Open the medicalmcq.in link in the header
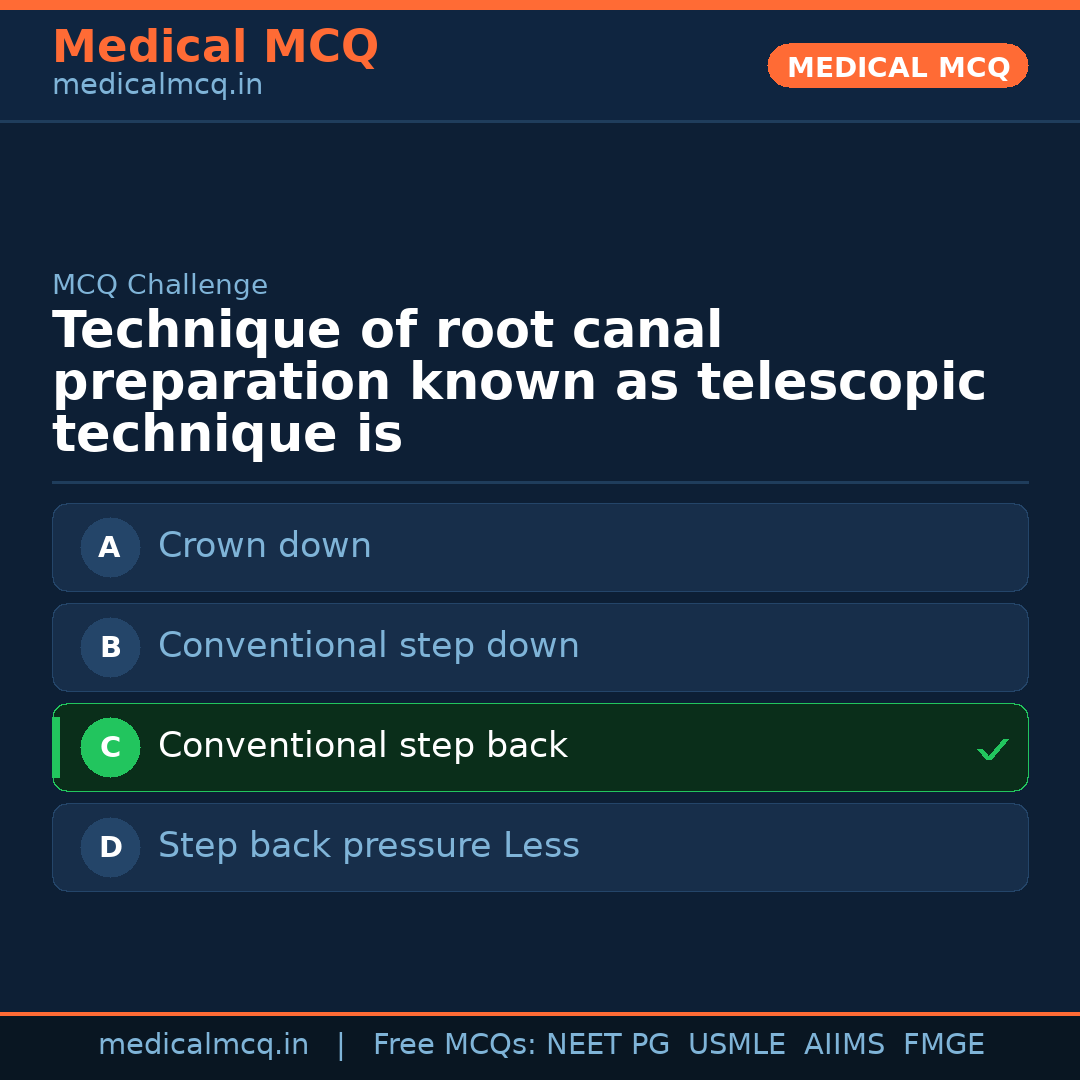This screenshot has height=1080, width=1080. [157, 86]
